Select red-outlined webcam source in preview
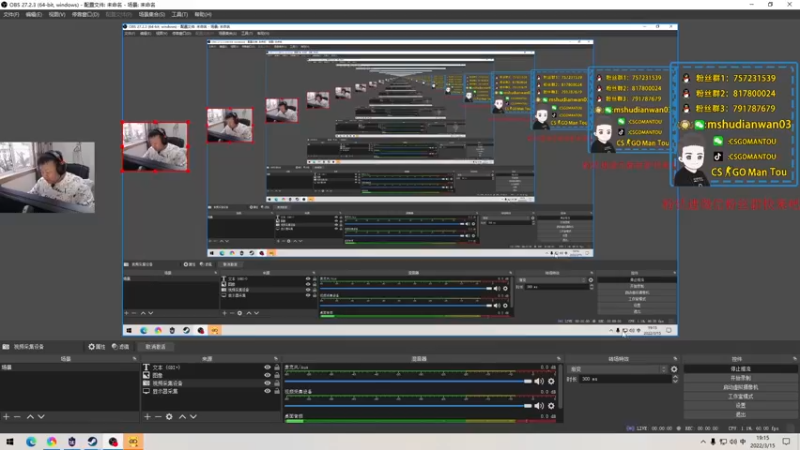The width and height of the screenshot is (800, 450). click(x=155, y=146)
